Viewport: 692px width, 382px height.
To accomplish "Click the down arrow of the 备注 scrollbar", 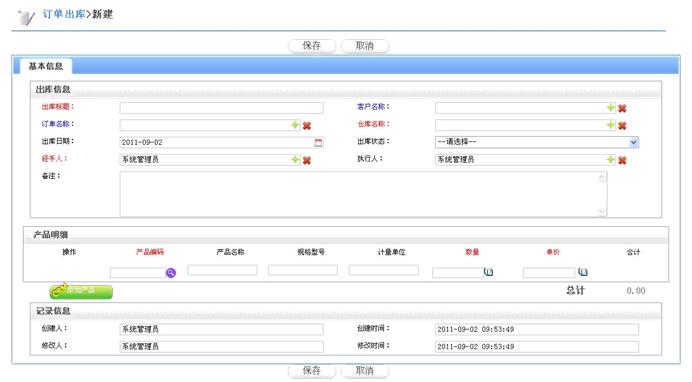I will (x=602, y=212).
